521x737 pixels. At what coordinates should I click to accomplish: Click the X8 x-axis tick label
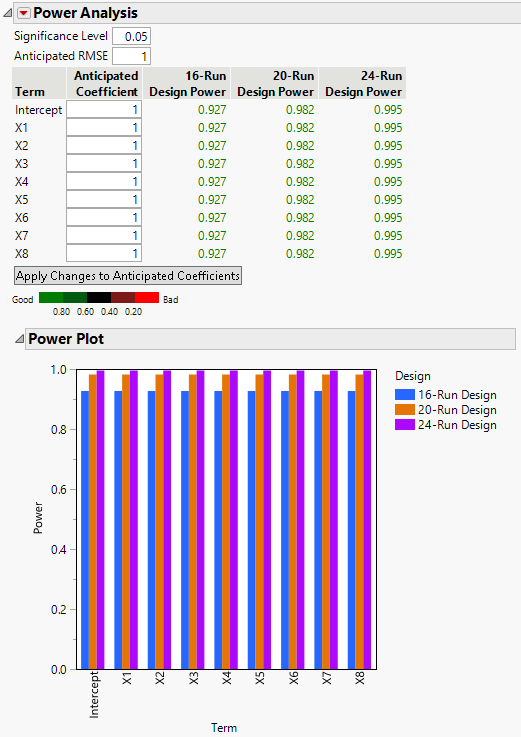pos(360,678)
